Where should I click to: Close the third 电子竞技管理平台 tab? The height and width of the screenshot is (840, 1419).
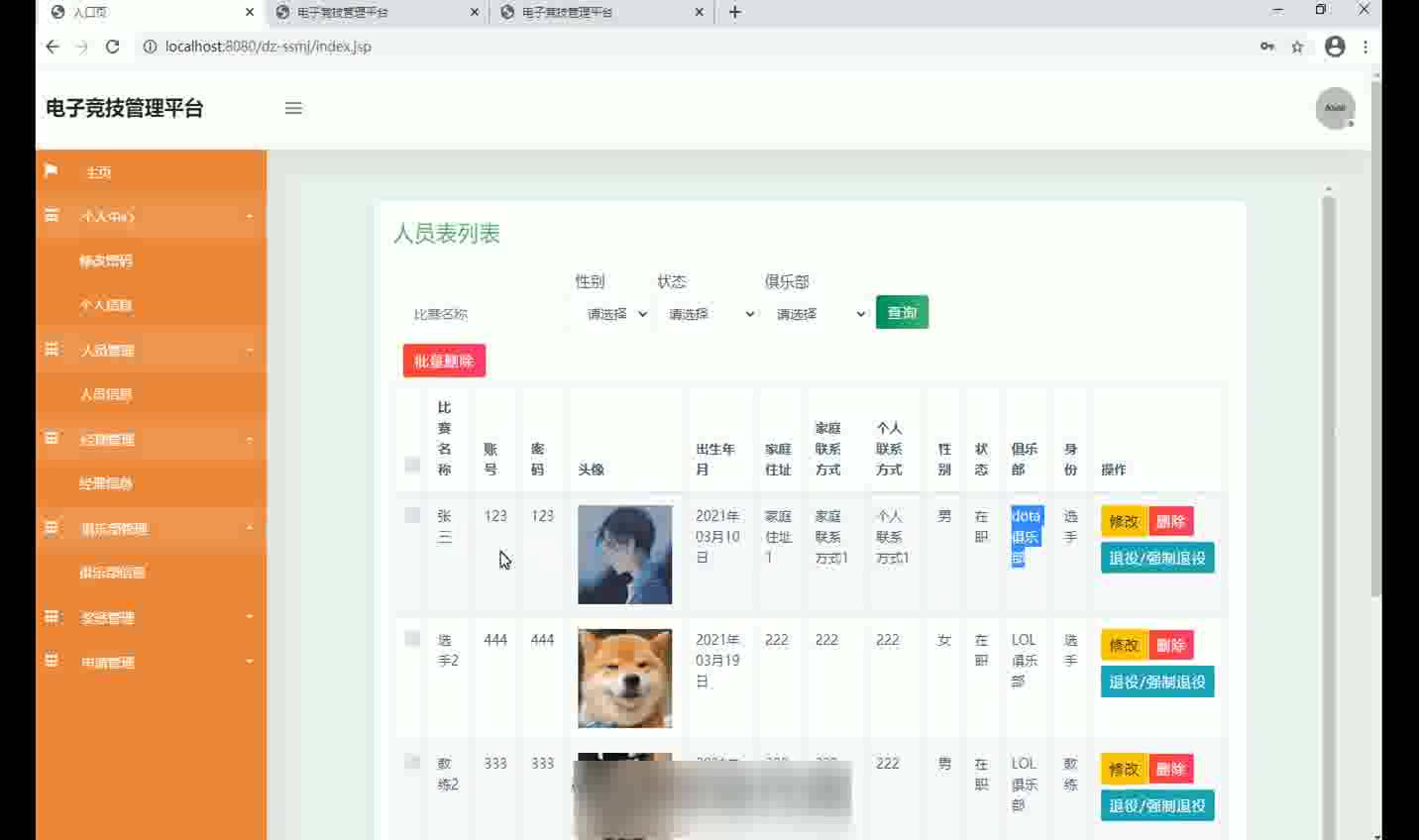point(700,12)
